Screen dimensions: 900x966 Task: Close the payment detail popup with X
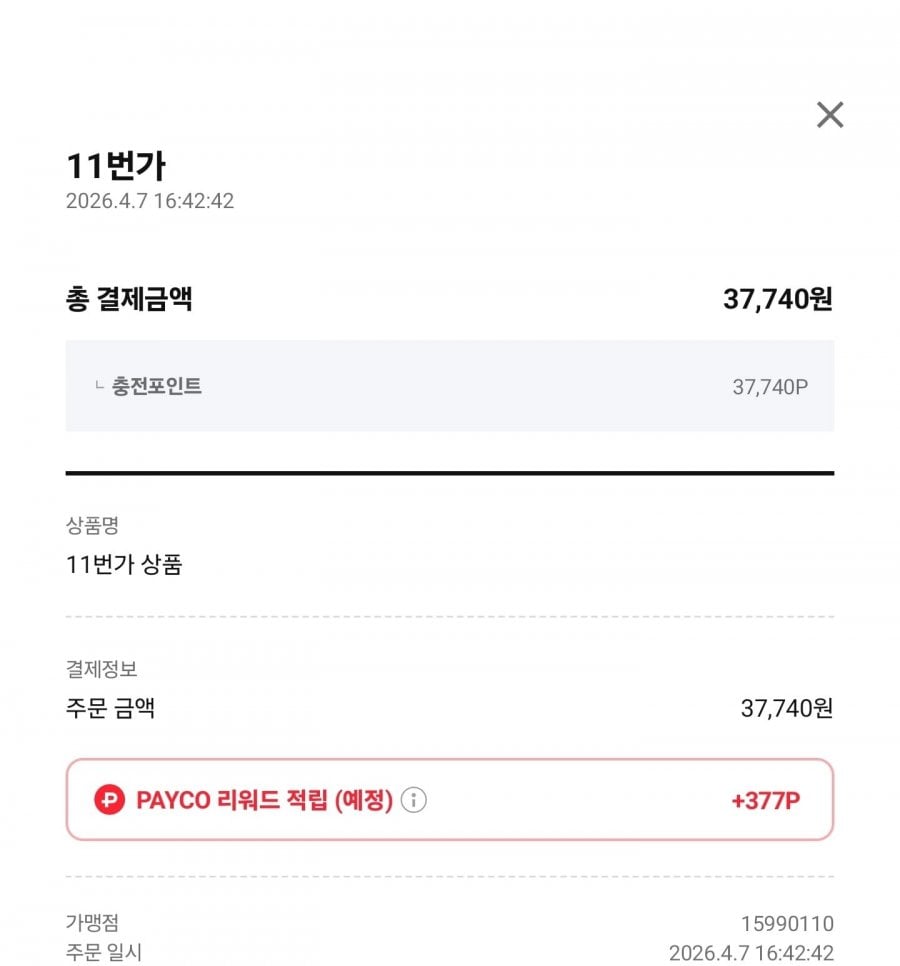(x=830, y=115)
